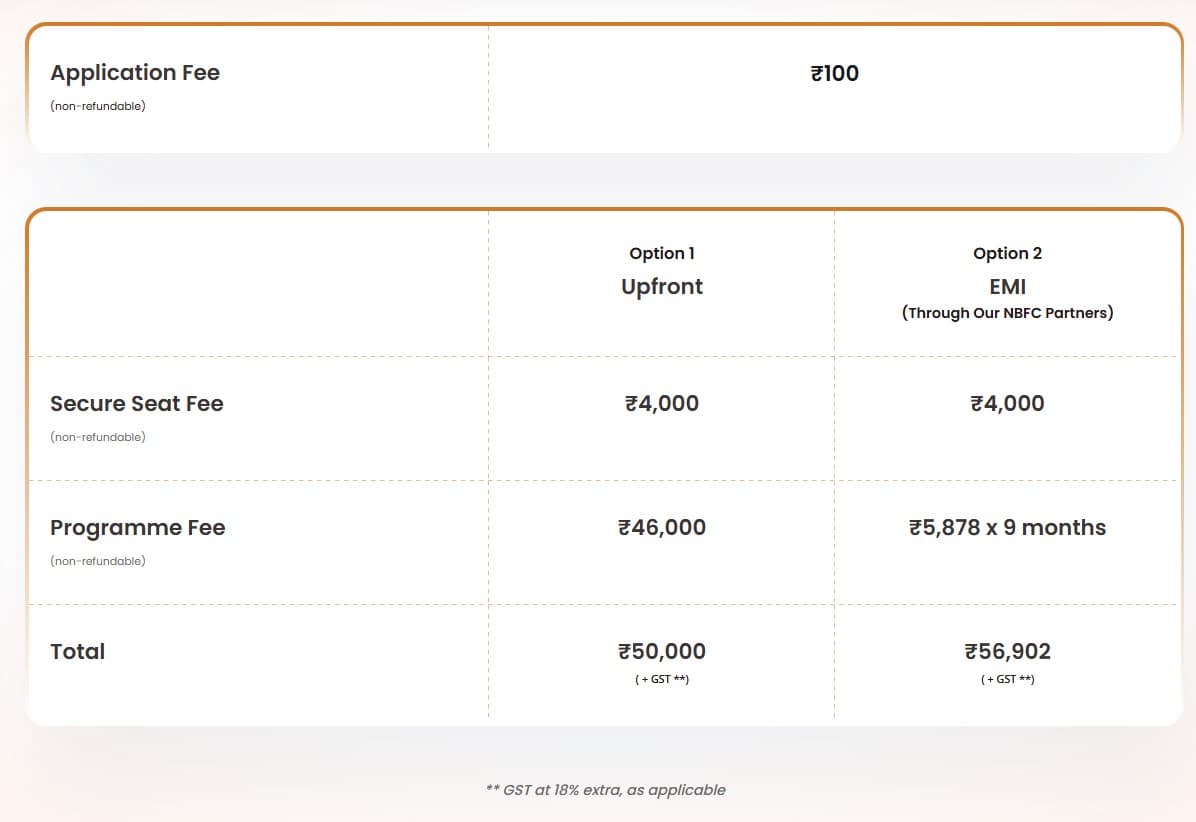Click the Secure Seat Fee label
The height and width of the screenshot is (822, 1196).
pyautogui.click(x=137, y=404)
